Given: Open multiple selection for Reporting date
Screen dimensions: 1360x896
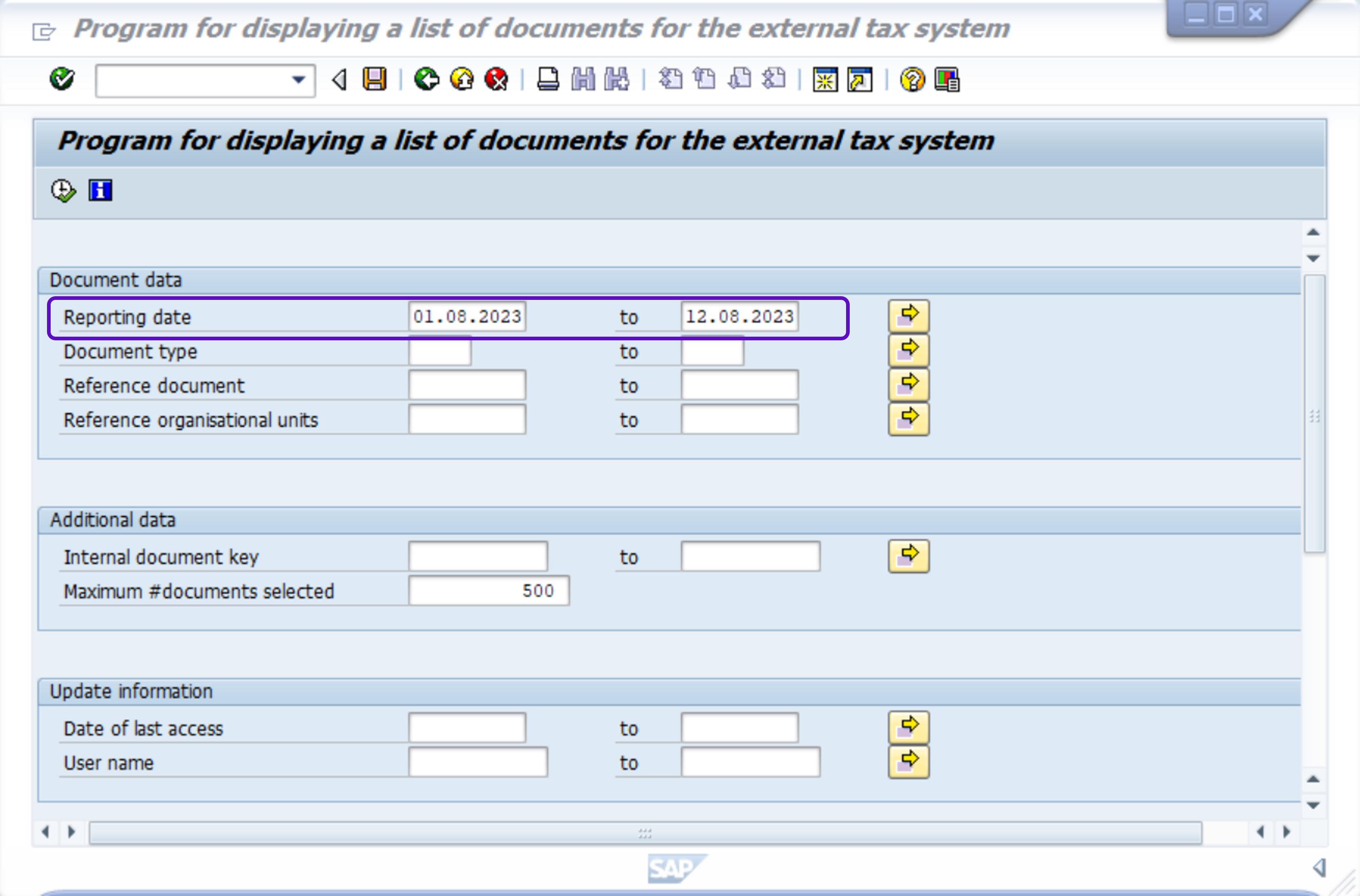Looking at the screenshot, I should [x=908, y=316].
